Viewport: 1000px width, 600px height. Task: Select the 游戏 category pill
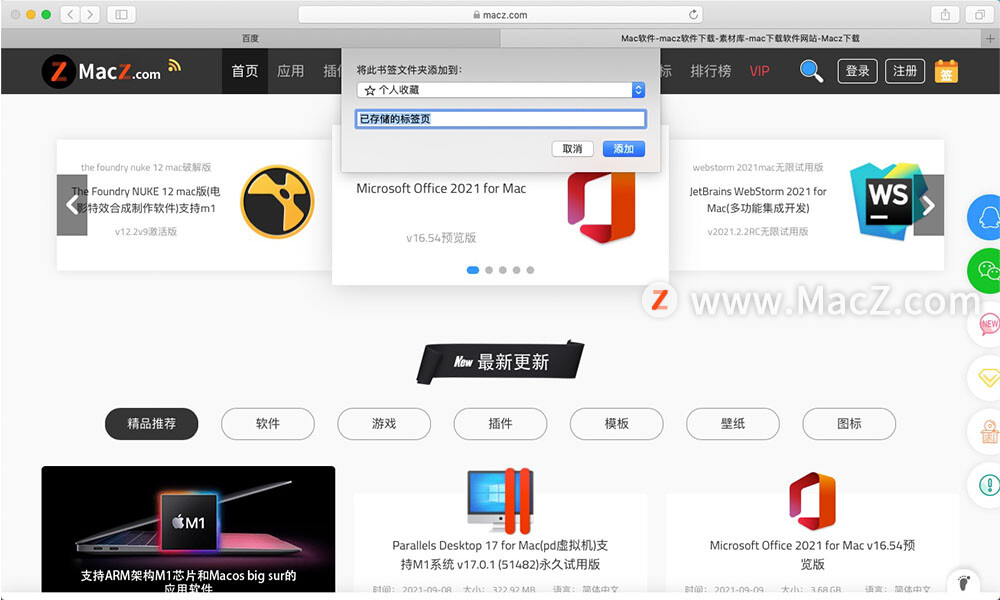(x=384, y=423)
